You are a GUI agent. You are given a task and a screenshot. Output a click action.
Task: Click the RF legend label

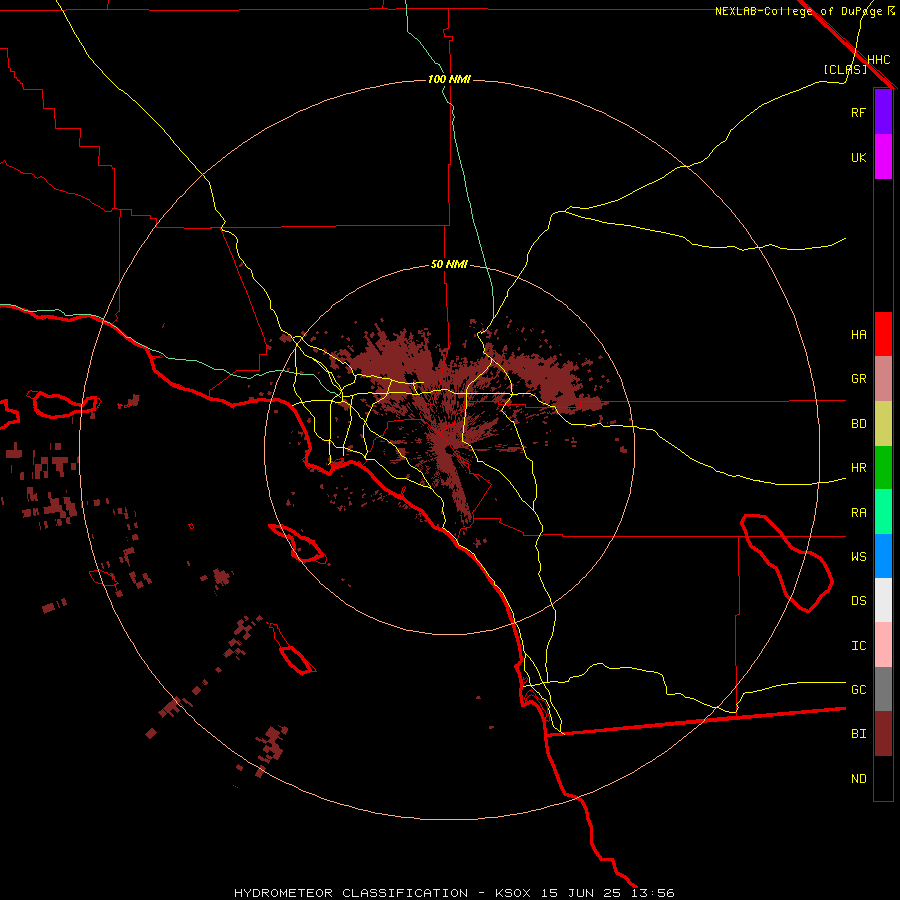point(858,112)
